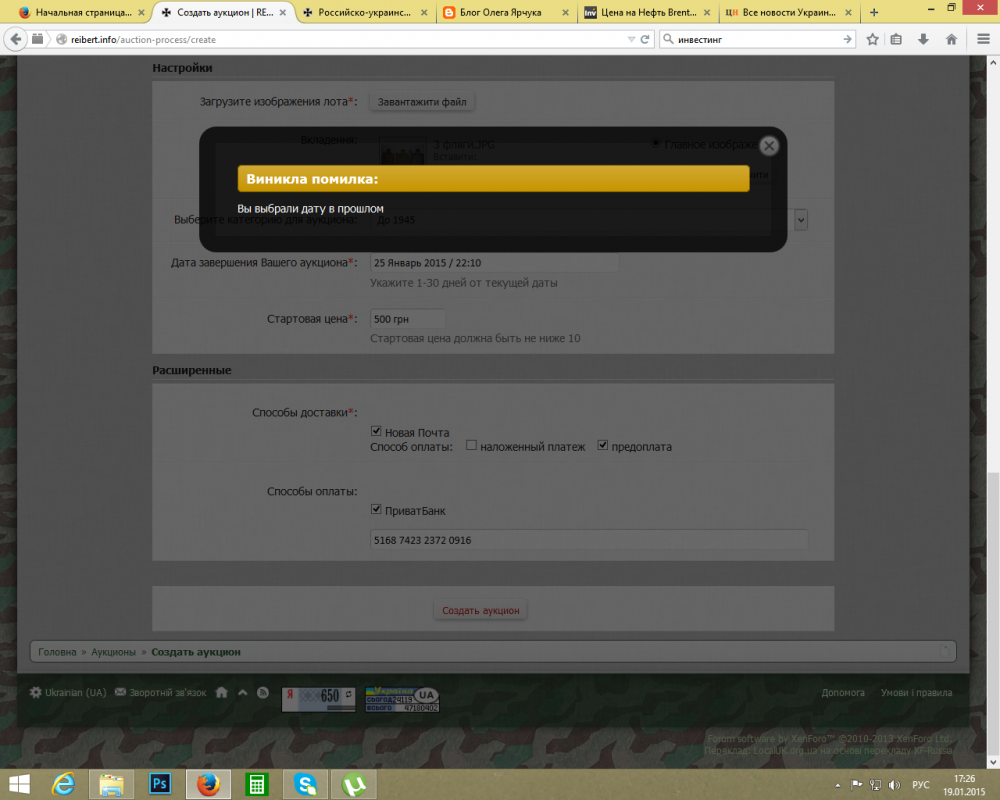Click Завантажити файл upload button

(x=422, y=101)
